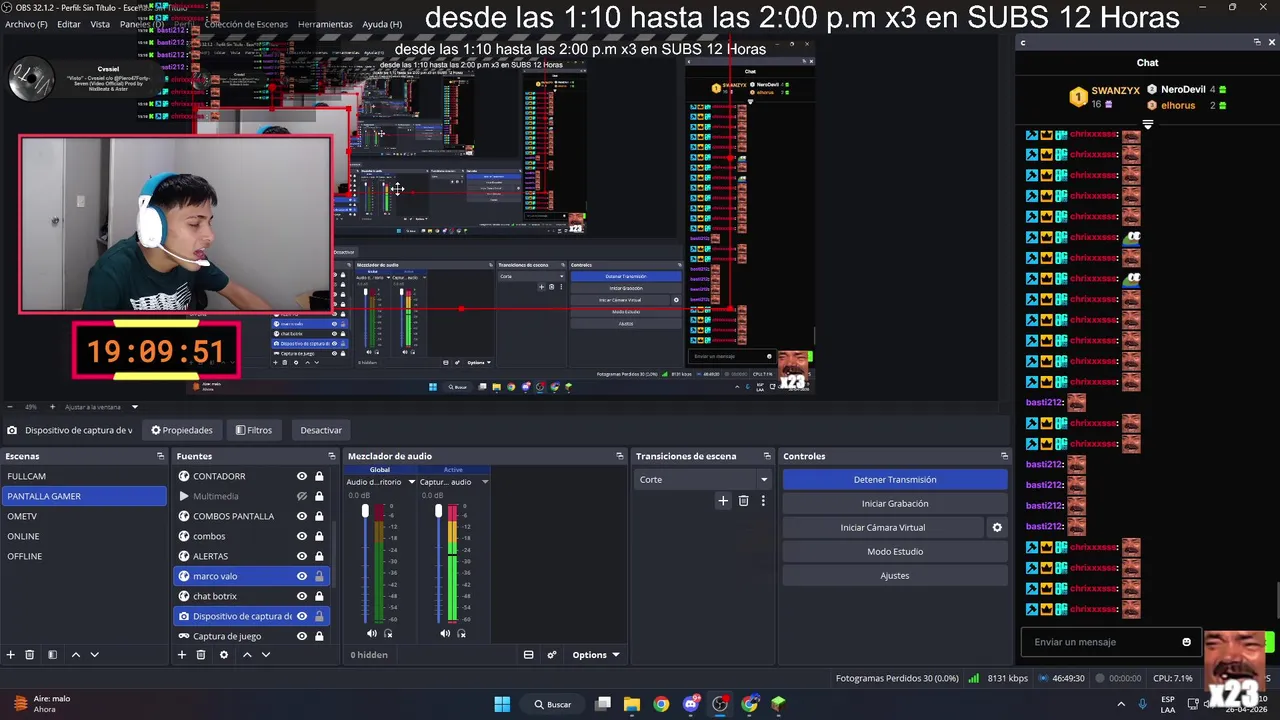Image resolution: width=1280 pixels, height=720 pixels.
Task: Mute the Audio del escritorio speaker icon
Action: 372,633
